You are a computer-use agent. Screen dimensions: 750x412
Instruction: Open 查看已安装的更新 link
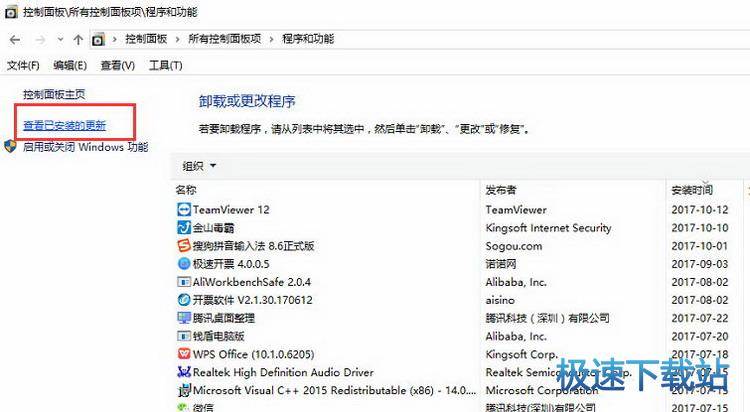pos(65,125)
